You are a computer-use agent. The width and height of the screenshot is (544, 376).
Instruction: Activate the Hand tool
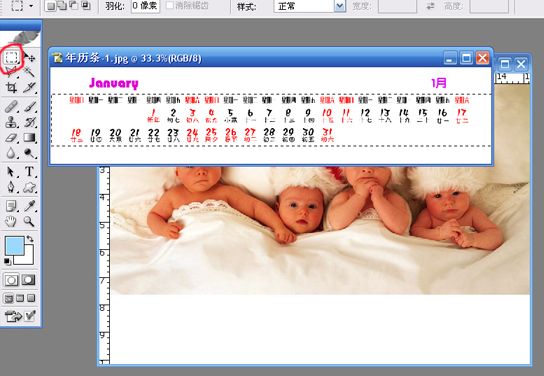pyautogui.click(x=11, y=221)
